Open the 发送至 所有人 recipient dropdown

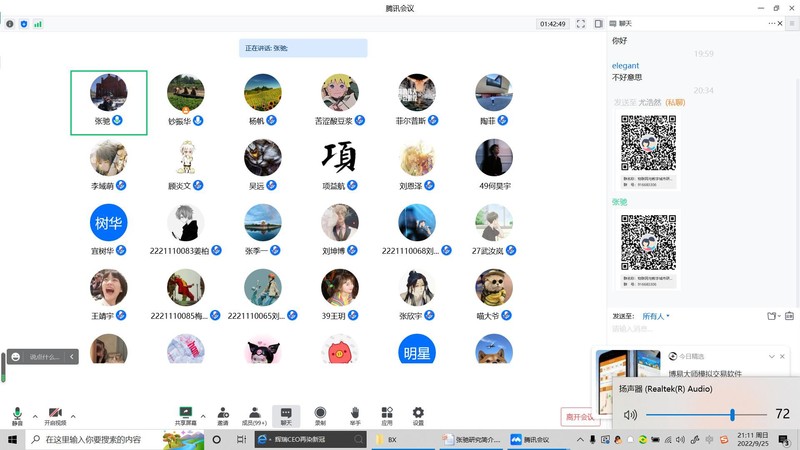655,316
